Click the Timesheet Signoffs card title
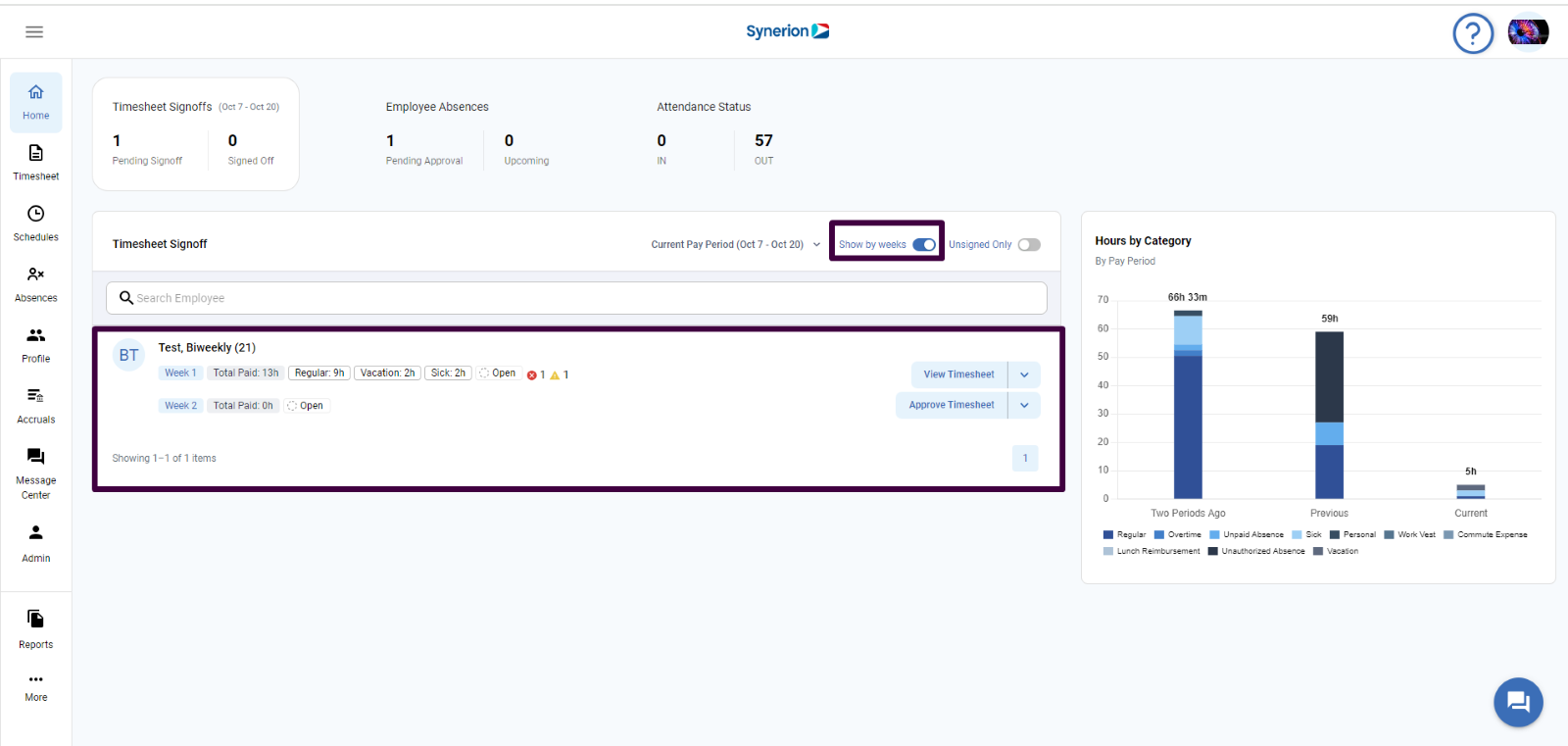 162,107
